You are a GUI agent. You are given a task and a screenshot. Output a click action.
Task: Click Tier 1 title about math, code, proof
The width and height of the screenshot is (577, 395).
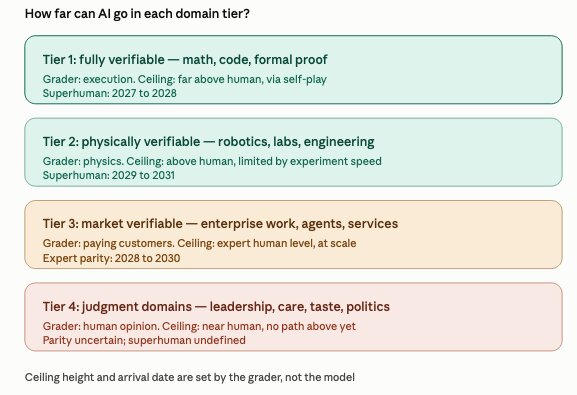pos(185,60)
